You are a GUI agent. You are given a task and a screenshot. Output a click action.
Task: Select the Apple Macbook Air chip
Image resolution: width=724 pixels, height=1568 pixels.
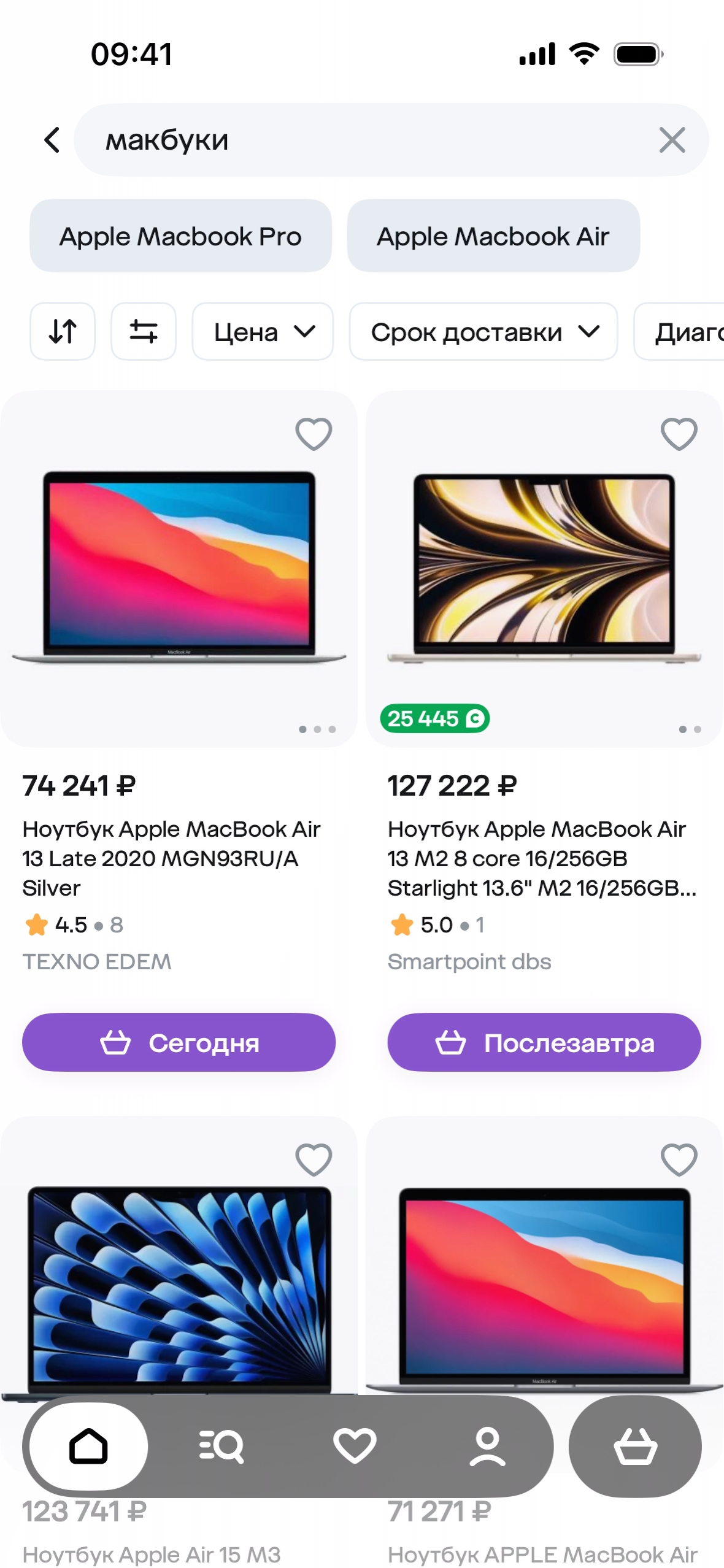(x=493, y=236)
